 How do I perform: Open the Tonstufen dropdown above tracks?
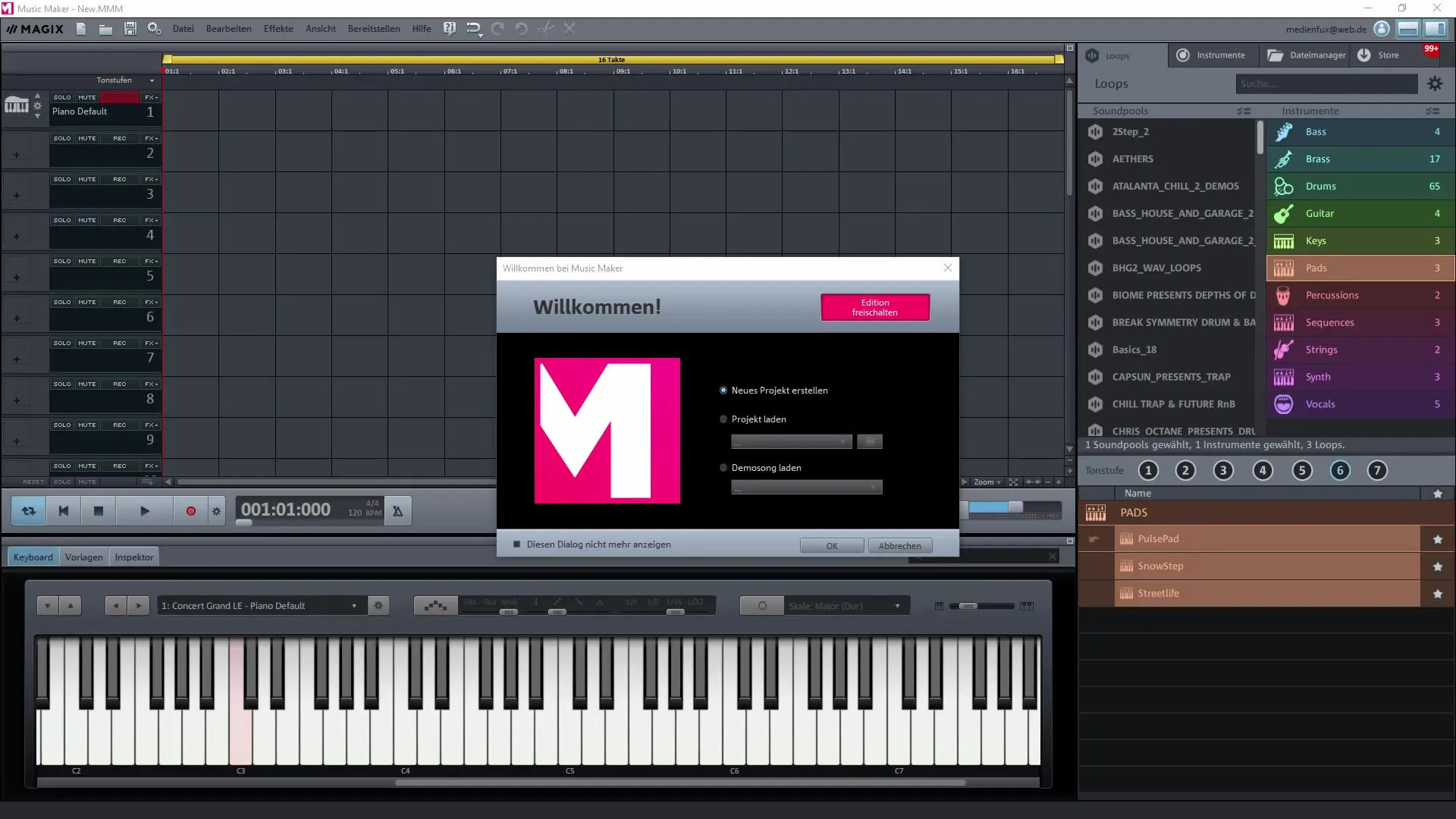125,80
